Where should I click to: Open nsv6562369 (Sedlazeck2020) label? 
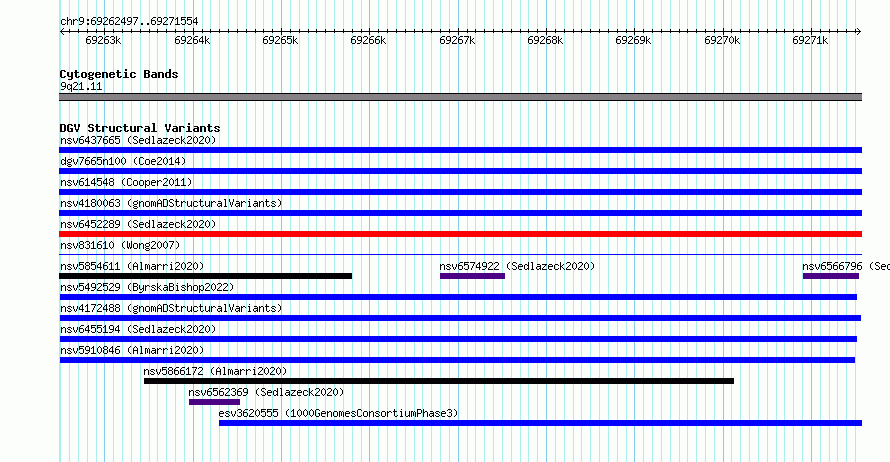pos(266,392)
